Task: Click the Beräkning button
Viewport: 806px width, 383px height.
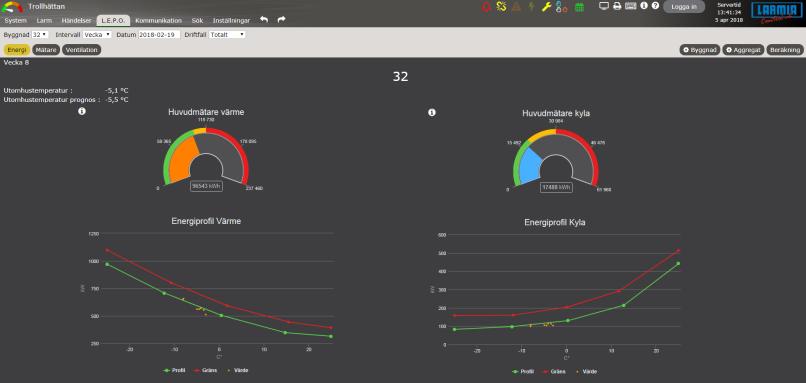Action: coord(784,50)
